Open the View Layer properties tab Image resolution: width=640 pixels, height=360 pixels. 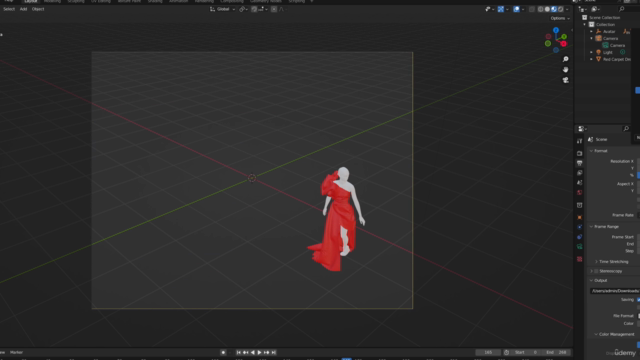click(580, 173)
